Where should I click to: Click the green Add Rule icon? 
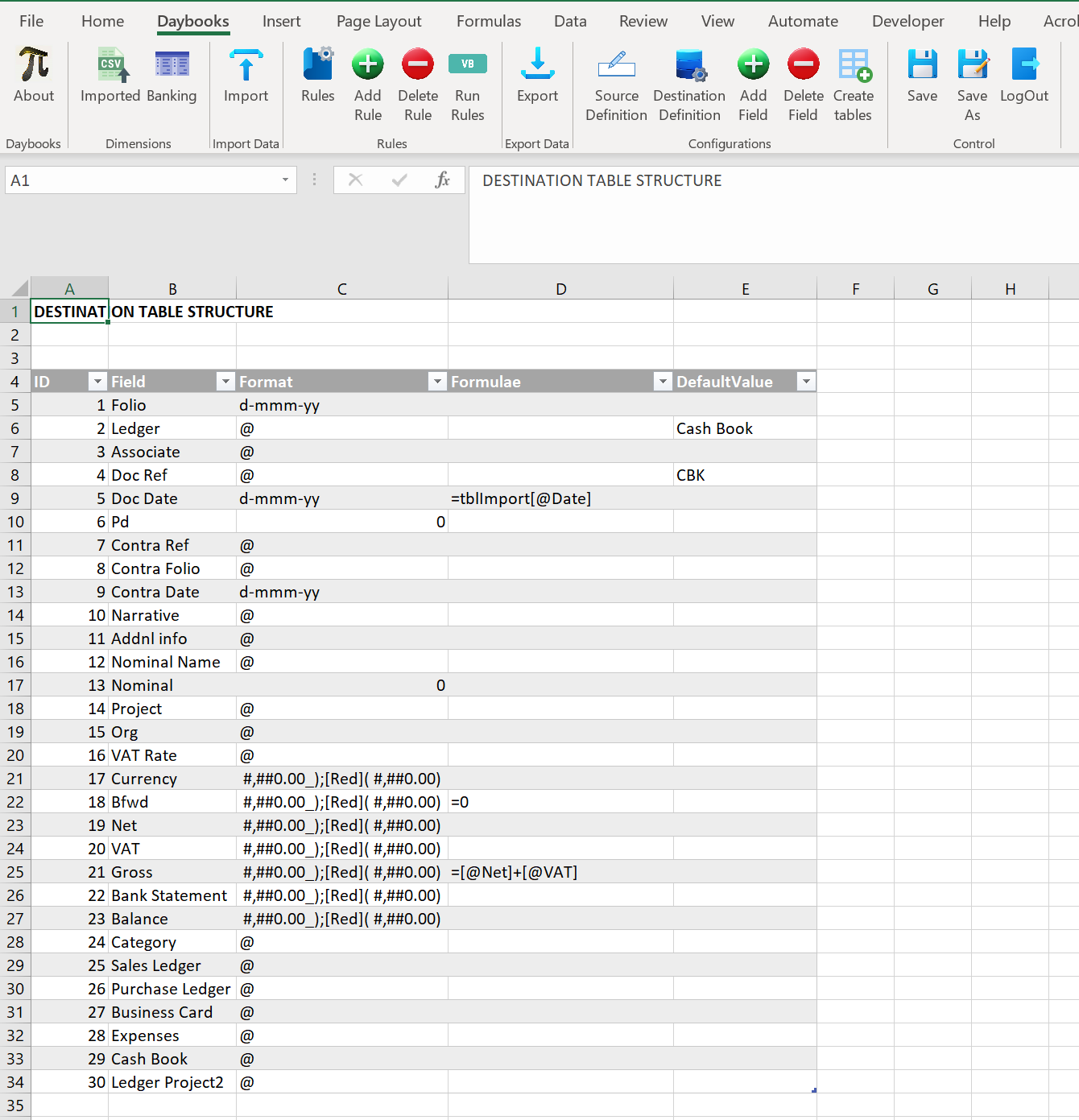368,64
